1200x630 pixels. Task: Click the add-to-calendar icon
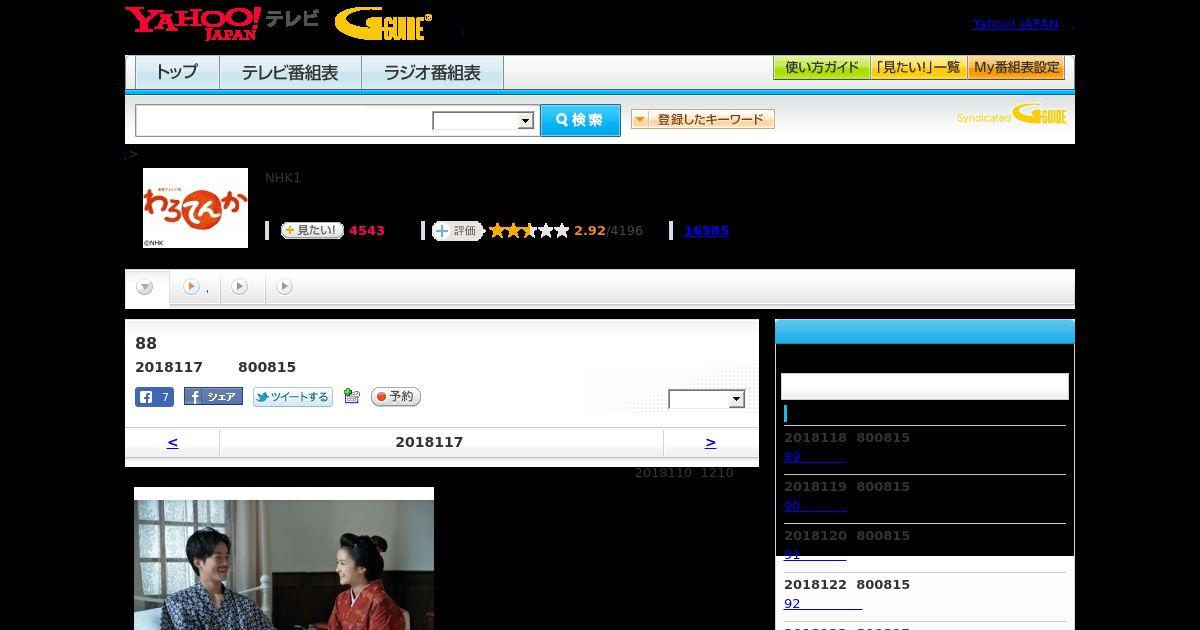[351, 396]
